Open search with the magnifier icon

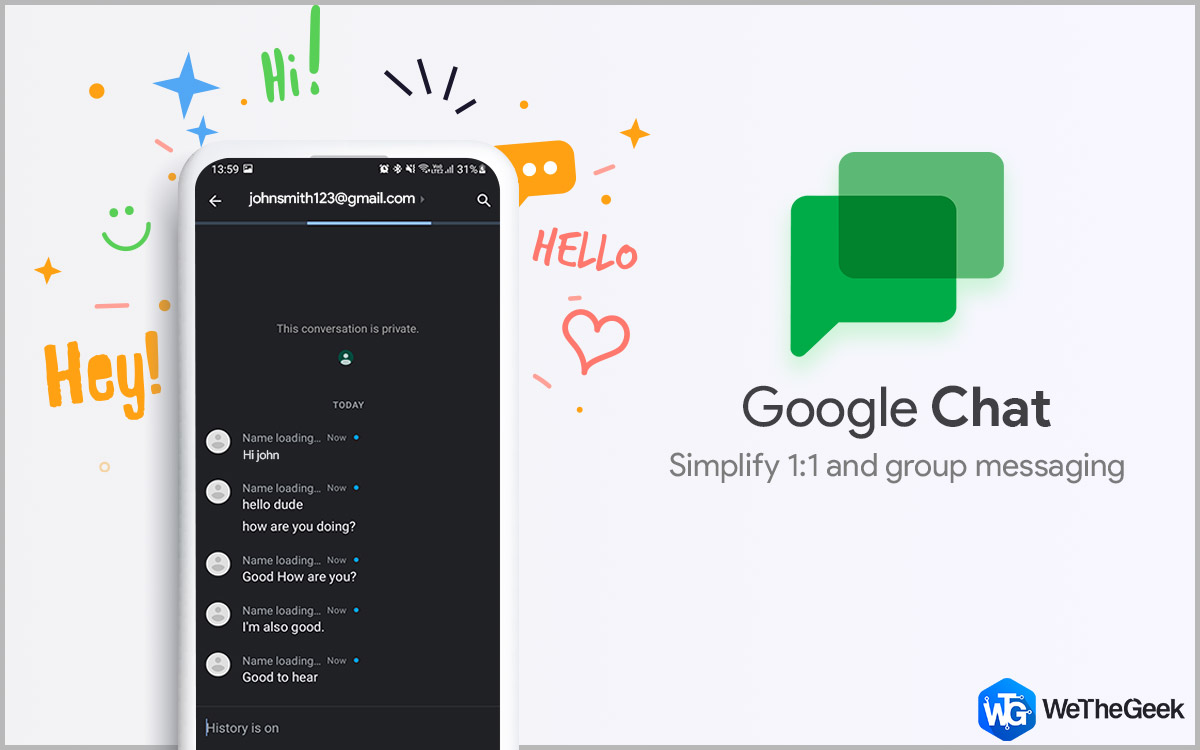click(x=484, y=201)
